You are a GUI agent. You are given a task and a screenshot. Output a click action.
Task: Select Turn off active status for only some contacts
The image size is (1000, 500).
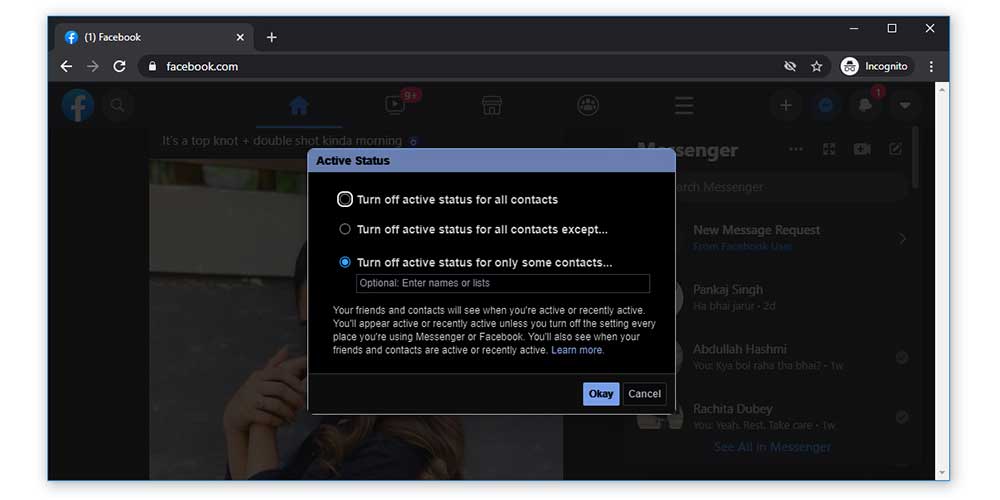345,262
